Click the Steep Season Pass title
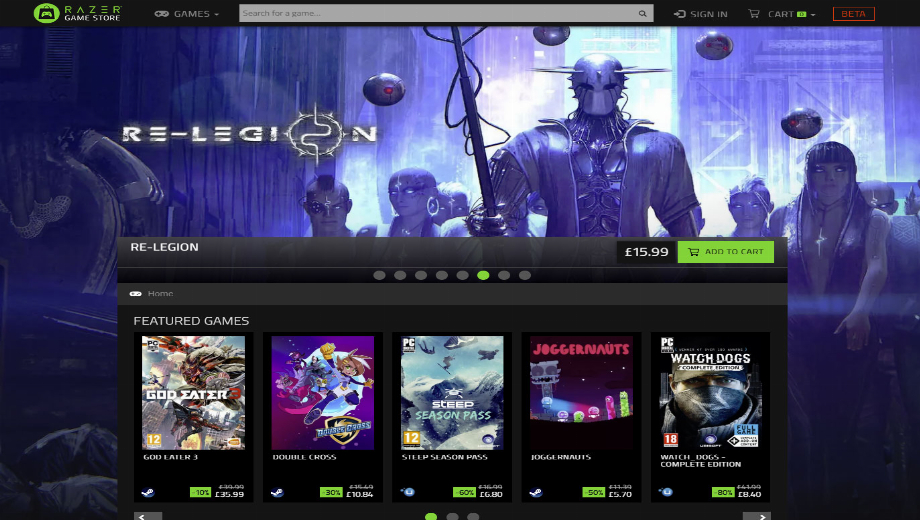 445,457
